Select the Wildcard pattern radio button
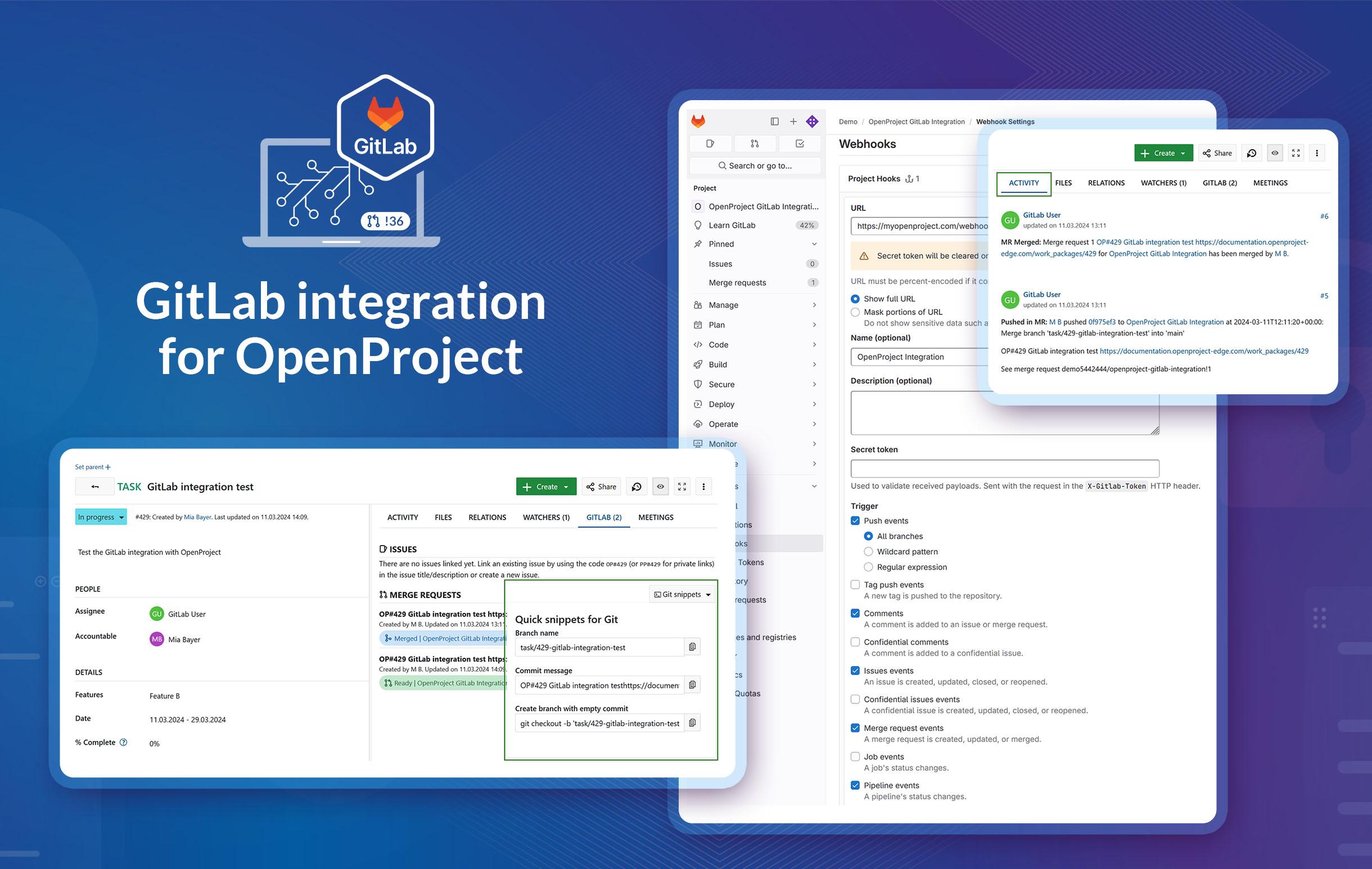 (x=868, y=551)
